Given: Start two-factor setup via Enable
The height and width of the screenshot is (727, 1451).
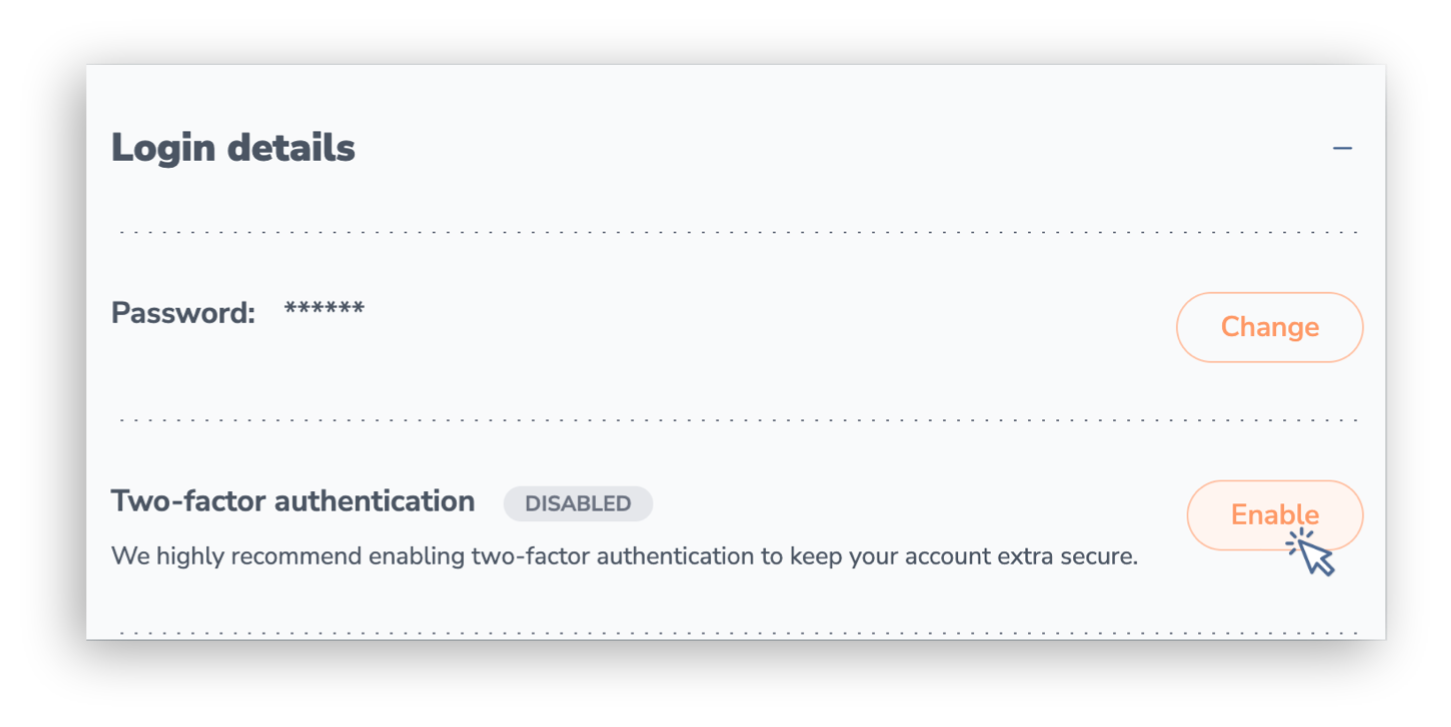Looking at the screenshot, I should [1274, 515].
